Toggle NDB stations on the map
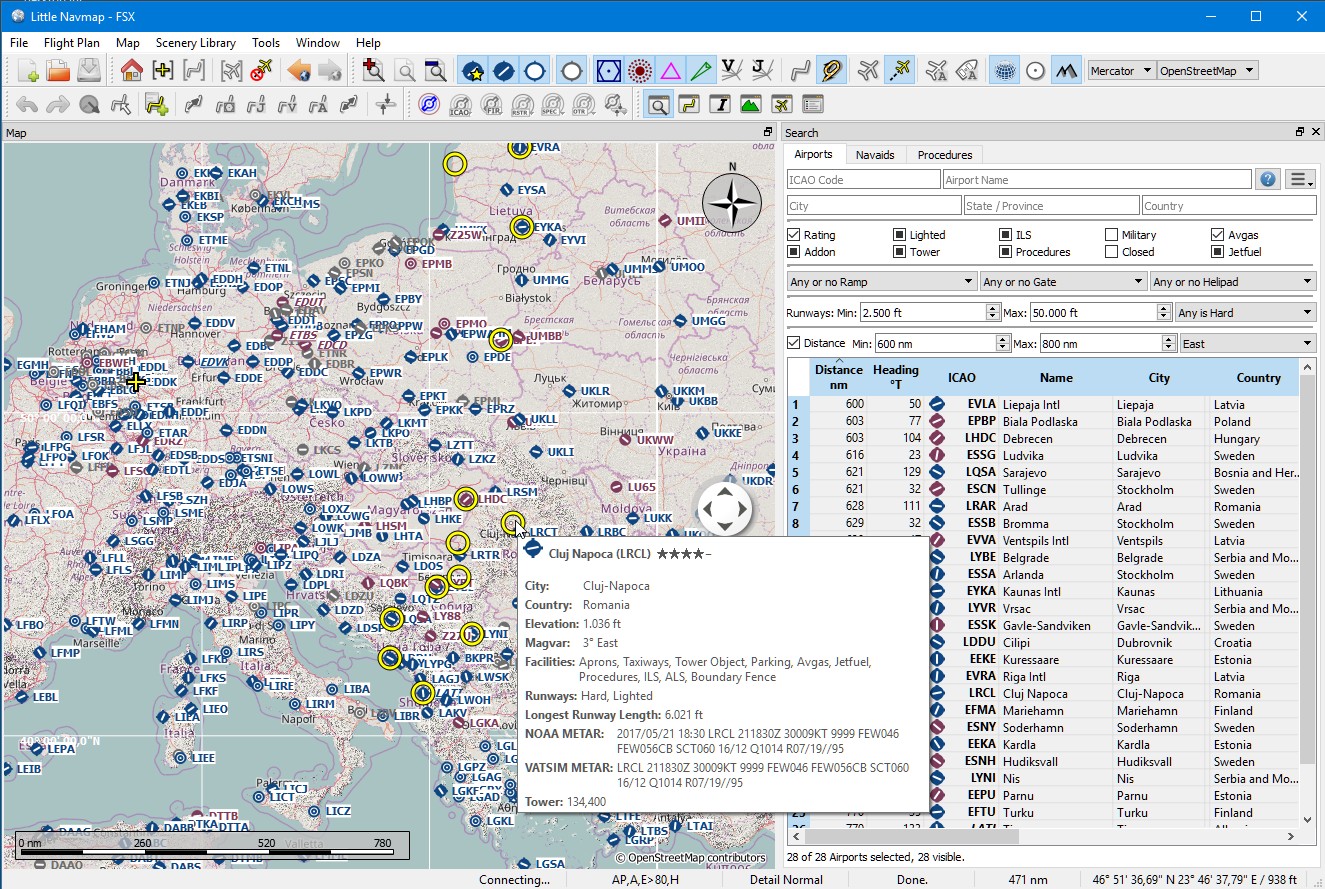This screenshot has width=1325, height=889. point(640,71)
